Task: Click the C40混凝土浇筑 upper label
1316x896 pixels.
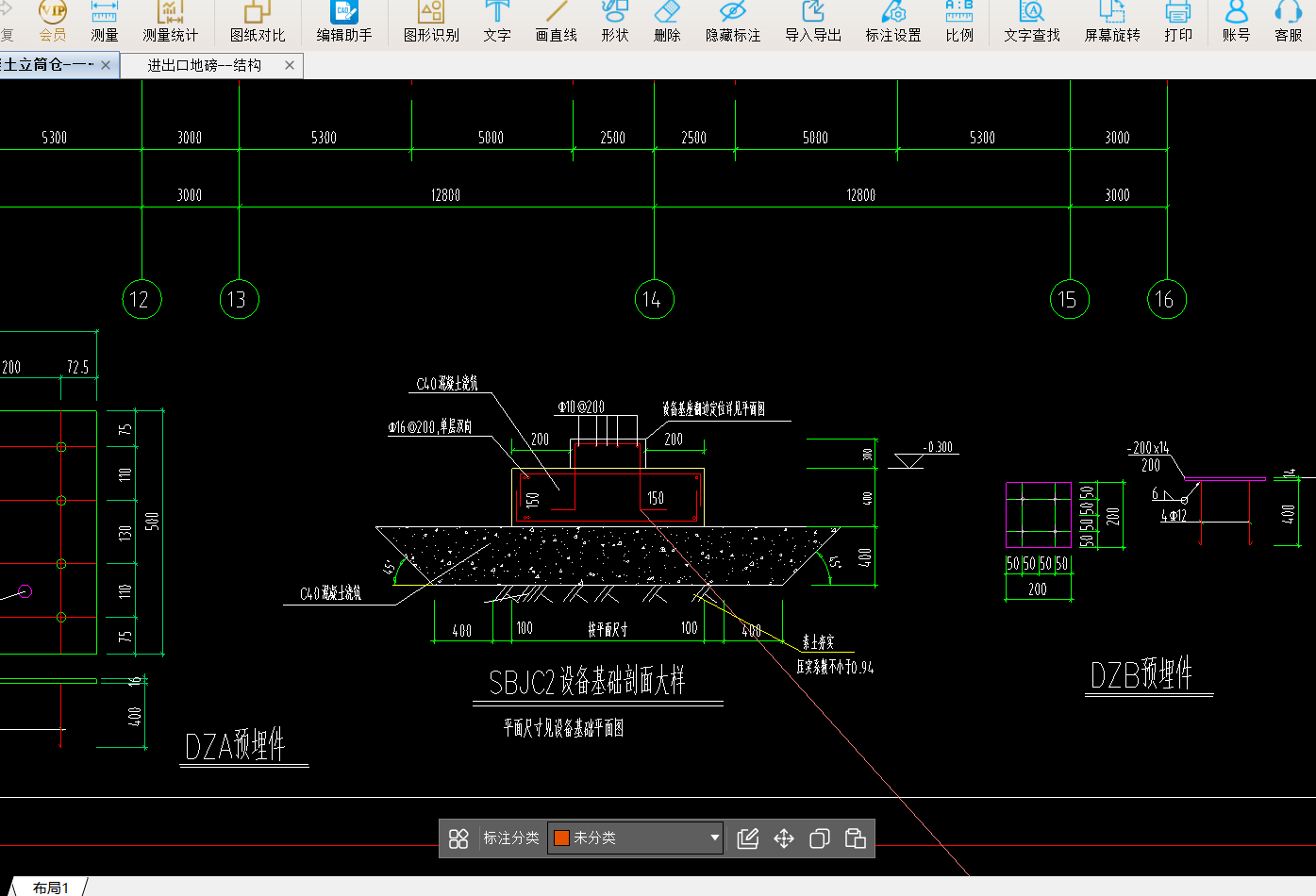Action: point(447,384)
